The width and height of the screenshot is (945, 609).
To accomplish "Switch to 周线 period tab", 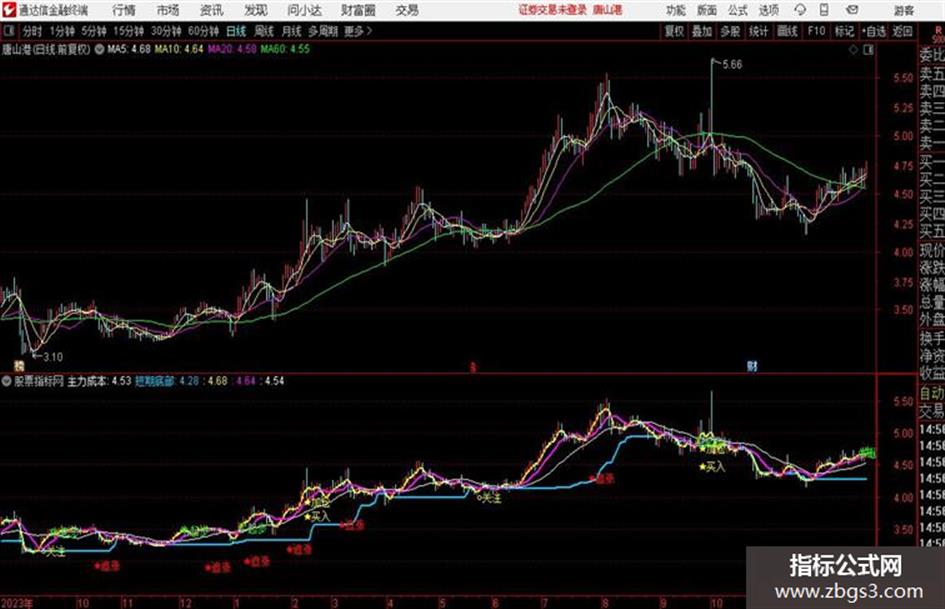I will click(264, 31).
